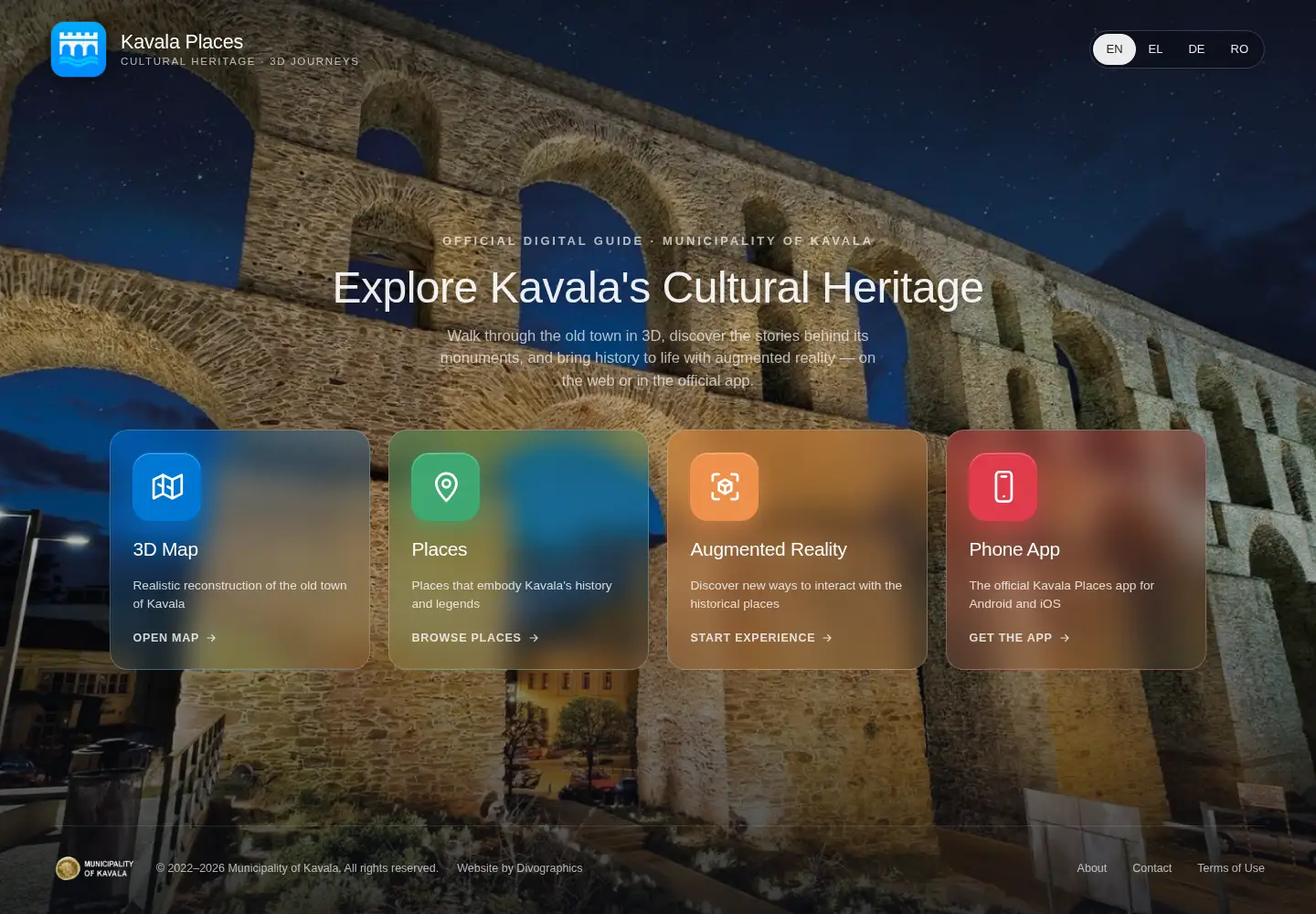Click the 'CULTURAL HERITAGE · 3D JOURNEYS' subtitle
The width and height of the screenshot is (1316, 914).
click(x=239, y=61)
